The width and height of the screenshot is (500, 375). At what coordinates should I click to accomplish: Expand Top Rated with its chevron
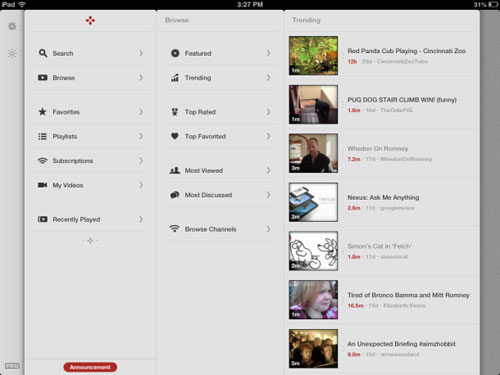(268, 112)
